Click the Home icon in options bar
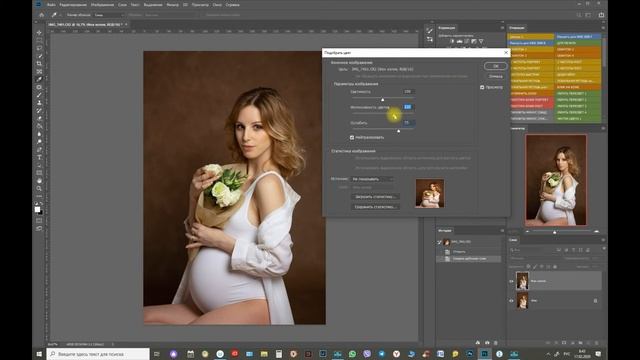This screenshot has height=360, width=640. tap(42, 15)
